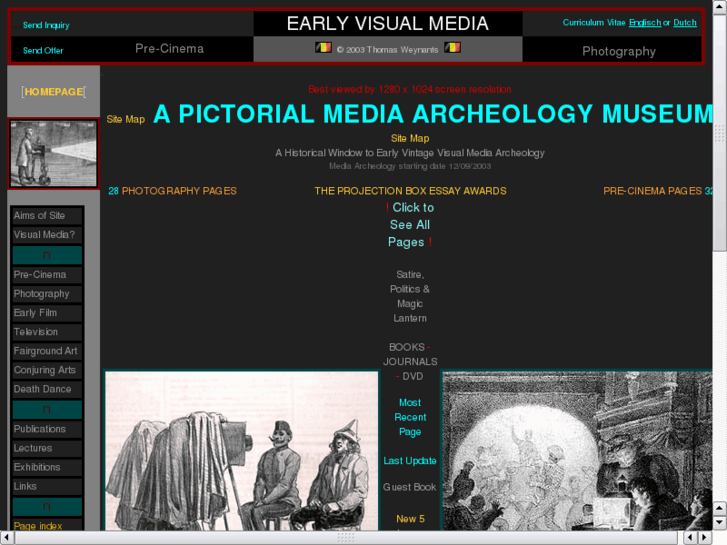Click horizontal scrollbar left arrow at far left
This screenshot has width=727, height=545.
7,538
